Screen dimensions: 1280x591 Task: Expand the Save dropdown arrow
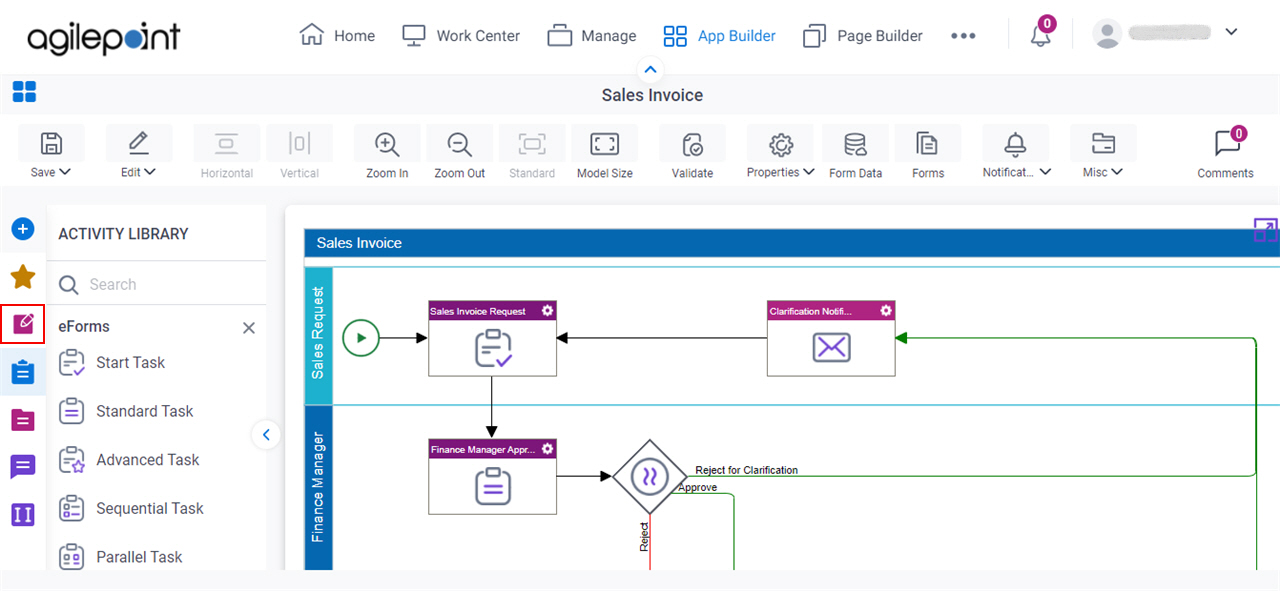coord(65,172)
